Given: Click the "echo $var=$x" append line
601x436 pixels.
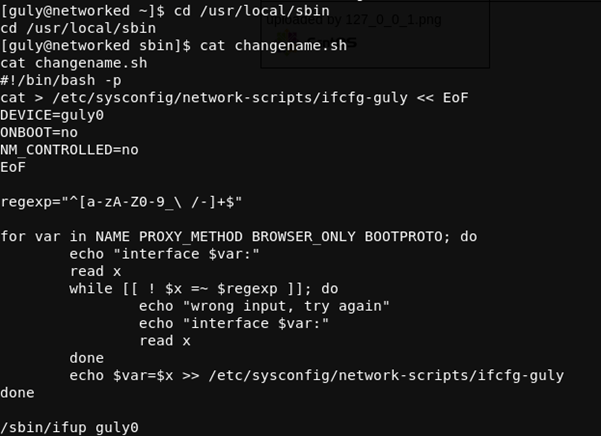Looking at the screenshot, I should point(316,376).
